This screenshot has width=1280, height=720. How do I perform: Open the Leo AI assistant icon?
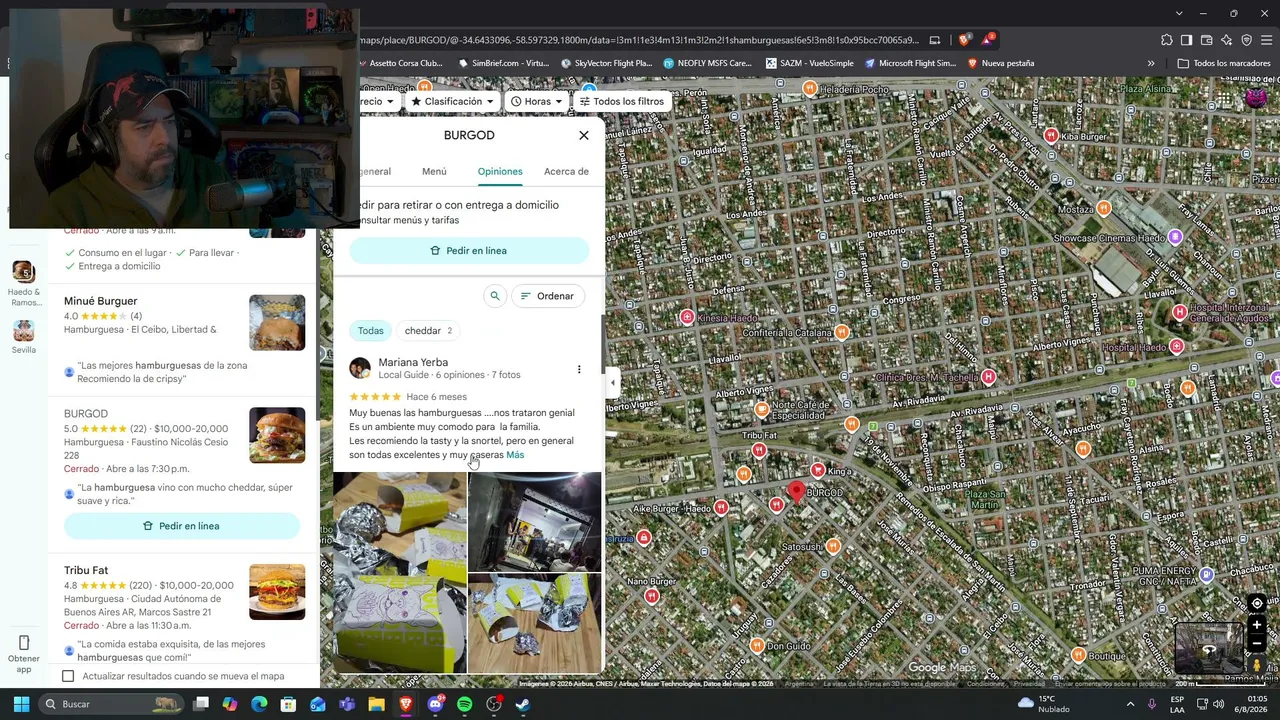1227,40
